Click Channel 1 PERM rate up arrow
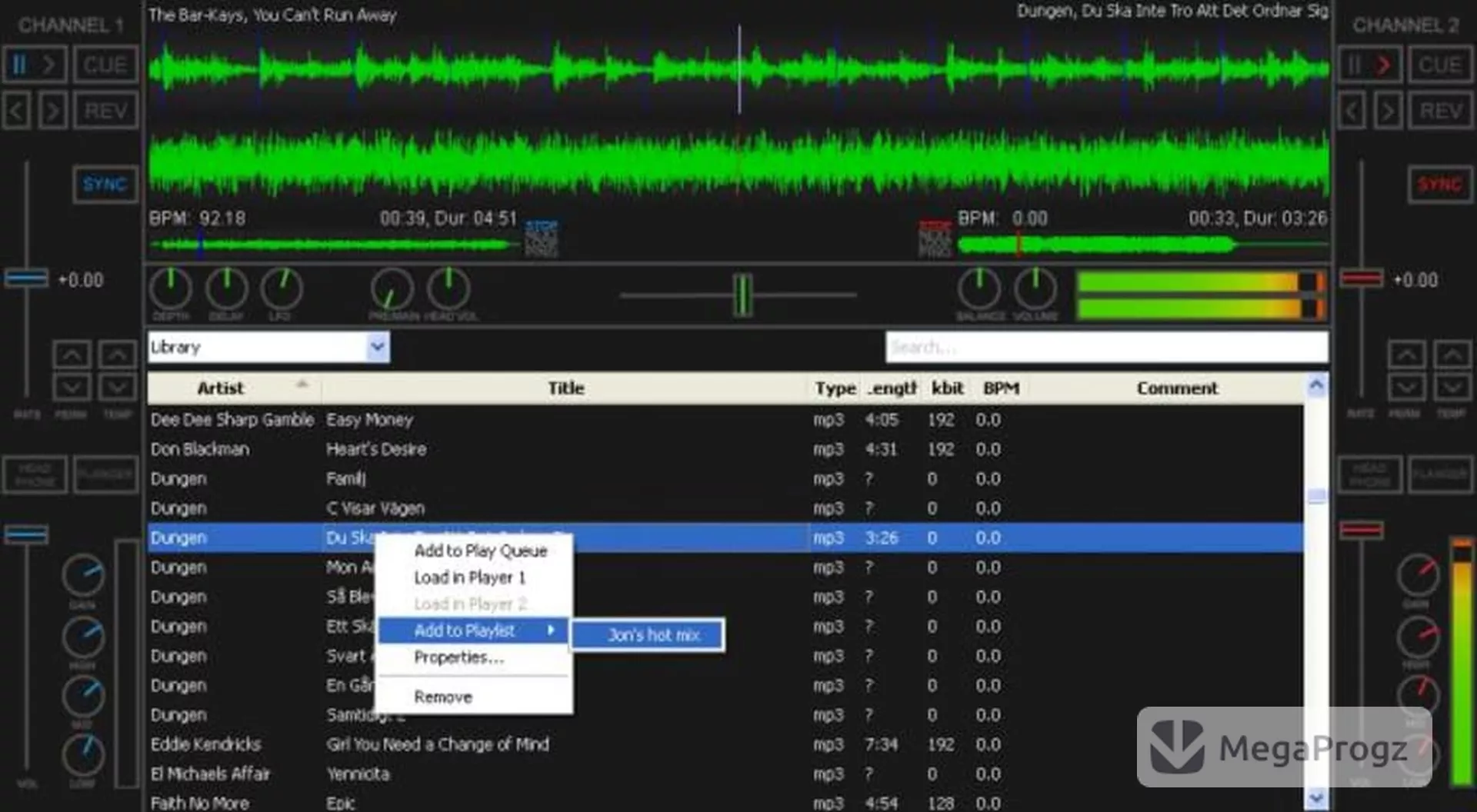1477x812 pixels. (x=72, y=354)
